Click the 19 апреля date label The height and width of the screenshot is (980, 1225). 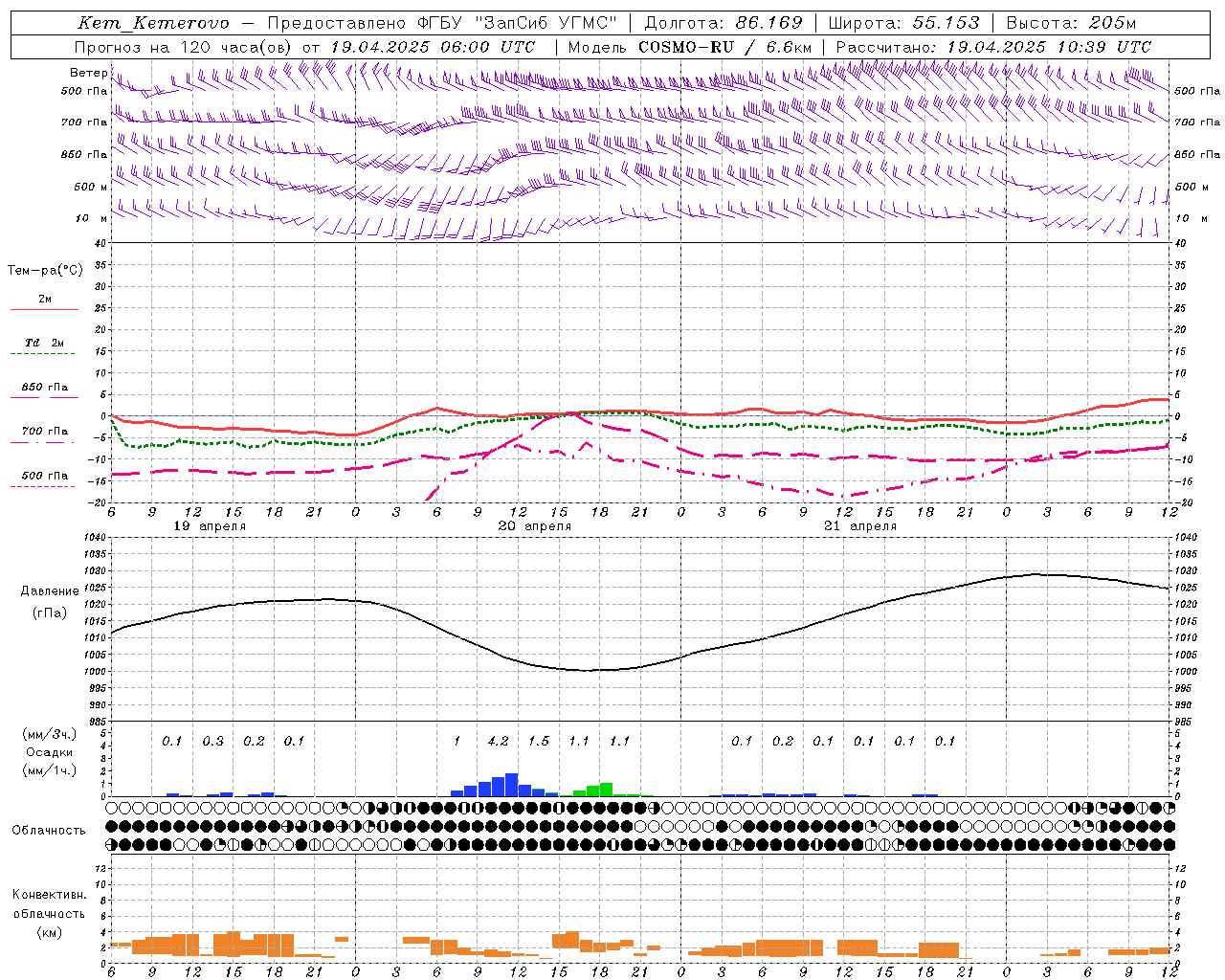click(x=210, y=526)
